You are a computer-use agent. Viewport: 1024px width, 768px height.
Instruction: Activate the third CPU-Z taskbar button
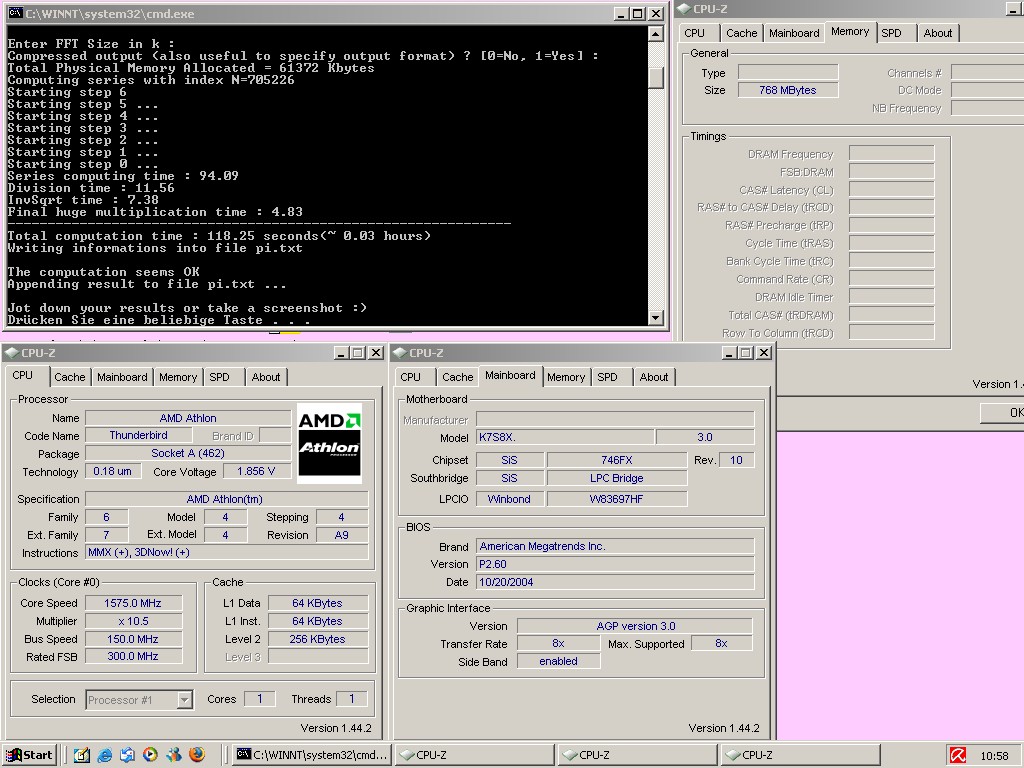click(x=800, y=755)
